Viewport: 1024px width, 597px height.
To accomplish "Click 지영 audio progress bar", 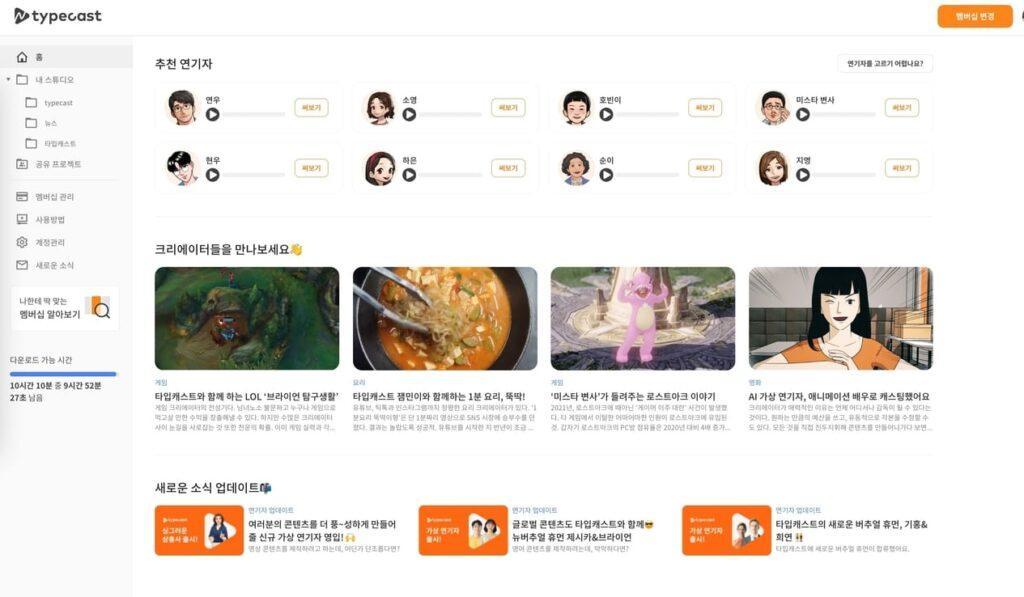I will (x=844, y=175).
